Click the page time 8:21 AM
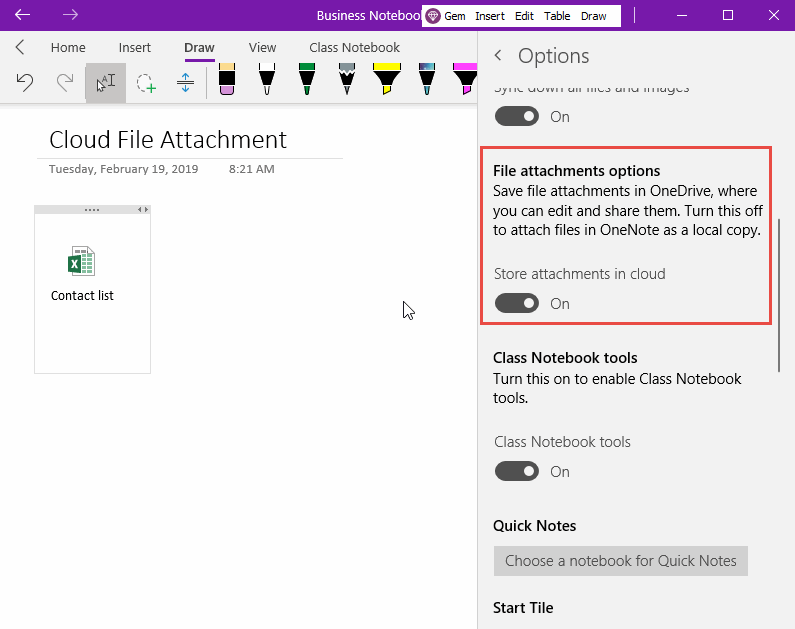Image resolution: width=795 pixels, height=629 pixels. (251, 169)
